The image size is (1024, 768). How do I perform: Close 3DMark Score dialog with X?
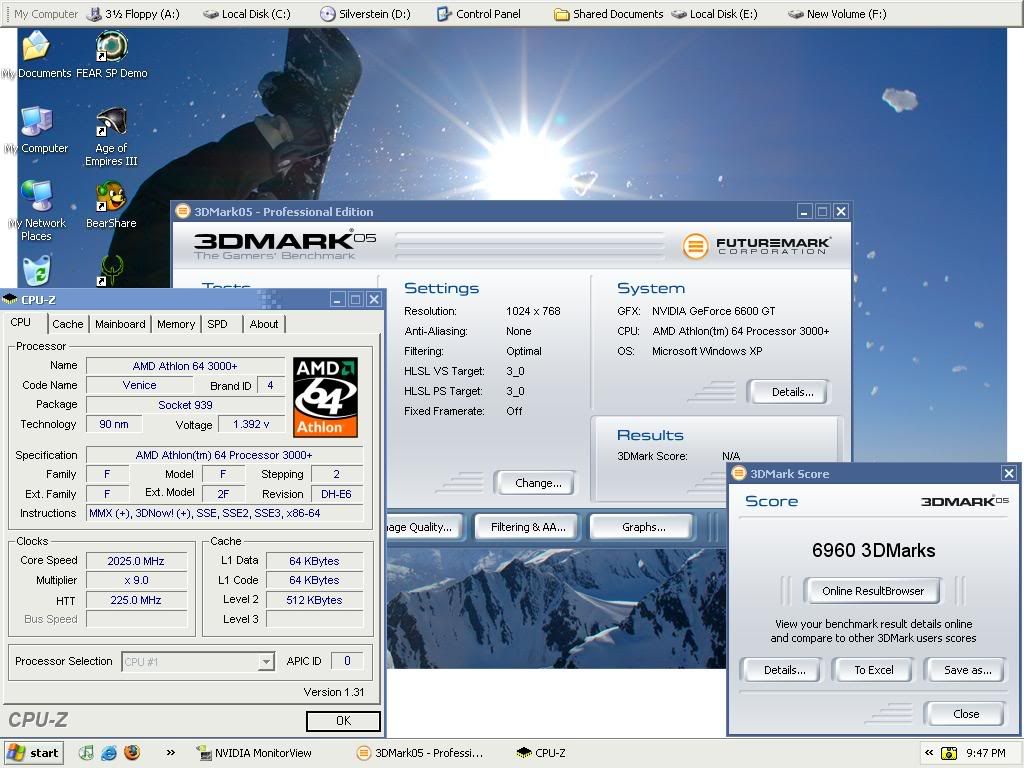click(x=1008, y=473)
